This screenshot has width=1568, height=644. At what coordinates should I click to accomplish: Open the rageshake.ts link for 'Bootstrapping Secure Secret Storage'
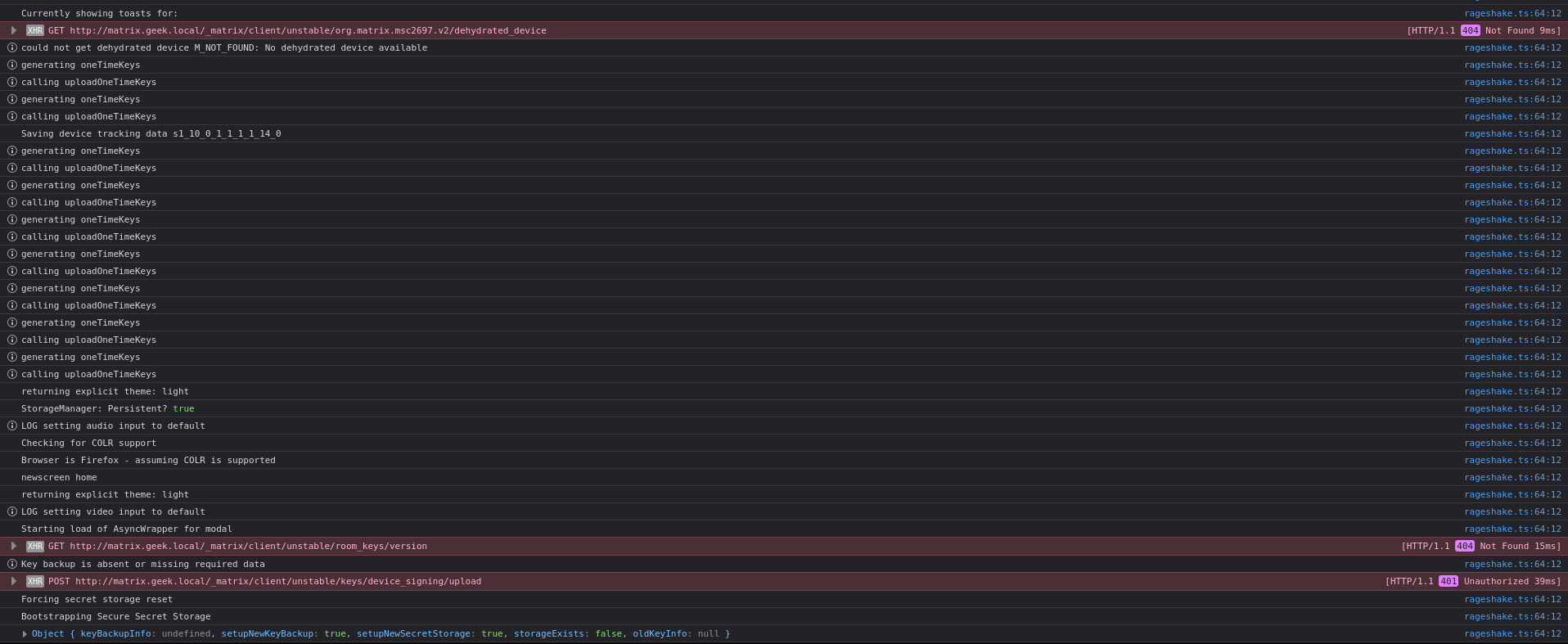tap(1512, 616)
